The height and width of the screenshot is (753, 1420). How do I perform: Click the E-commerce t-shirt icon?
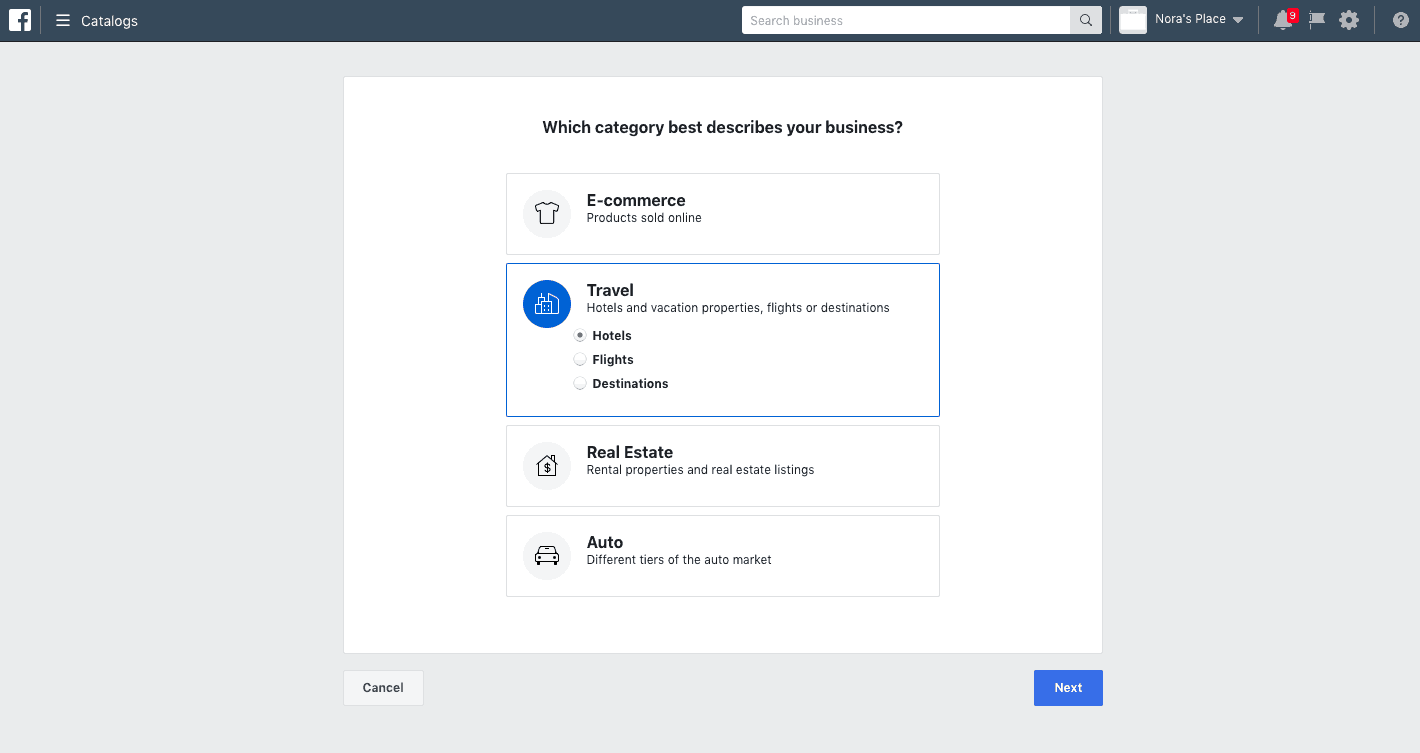pyautogui.click(x=547, y=213)
